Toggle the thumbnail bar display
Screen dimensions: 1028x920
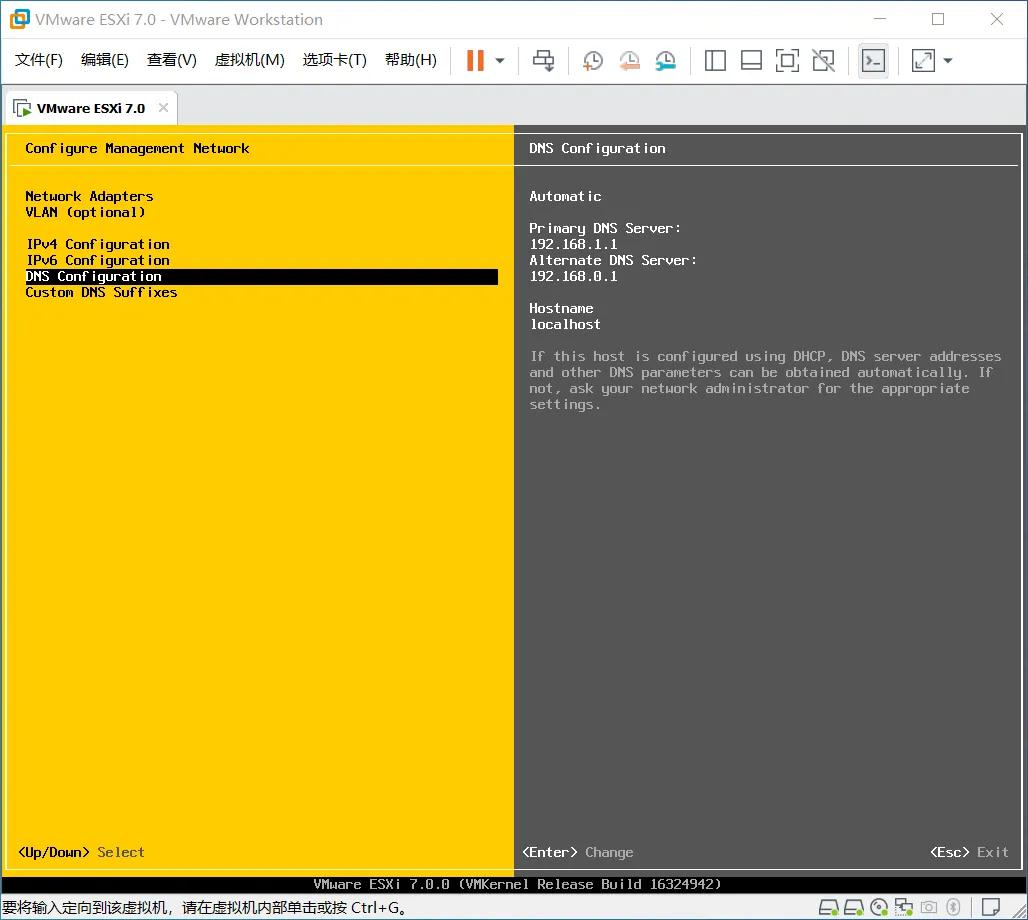751,60
